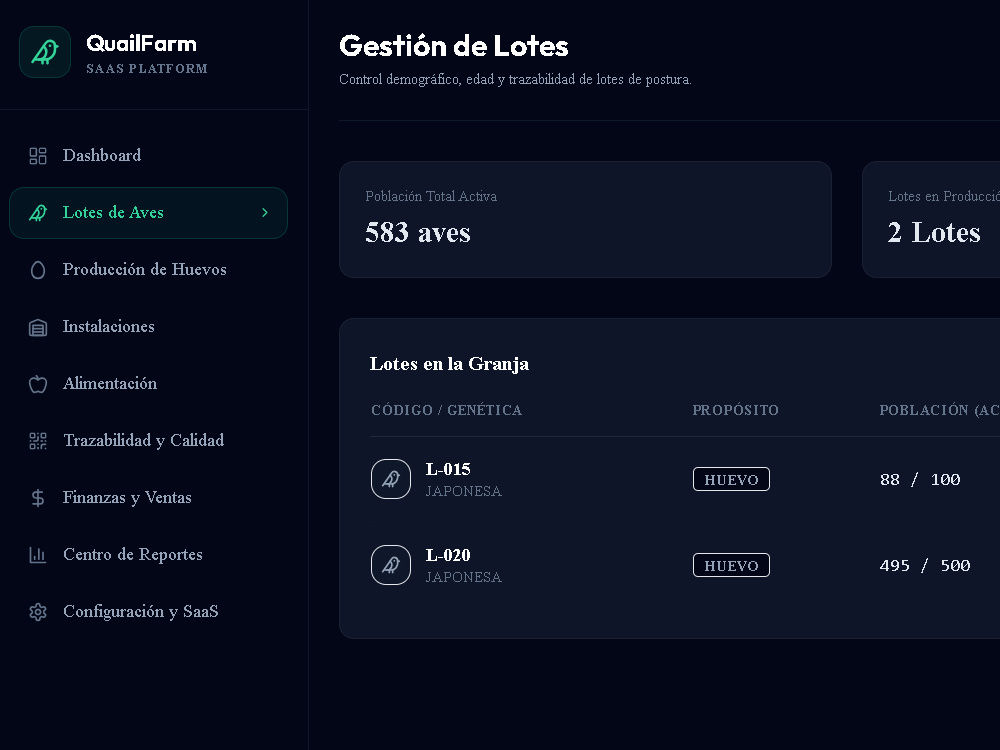Screen dimensions: 1000x750
Task: Click the bar chart icon for Reportes
Action: (38, 555)
